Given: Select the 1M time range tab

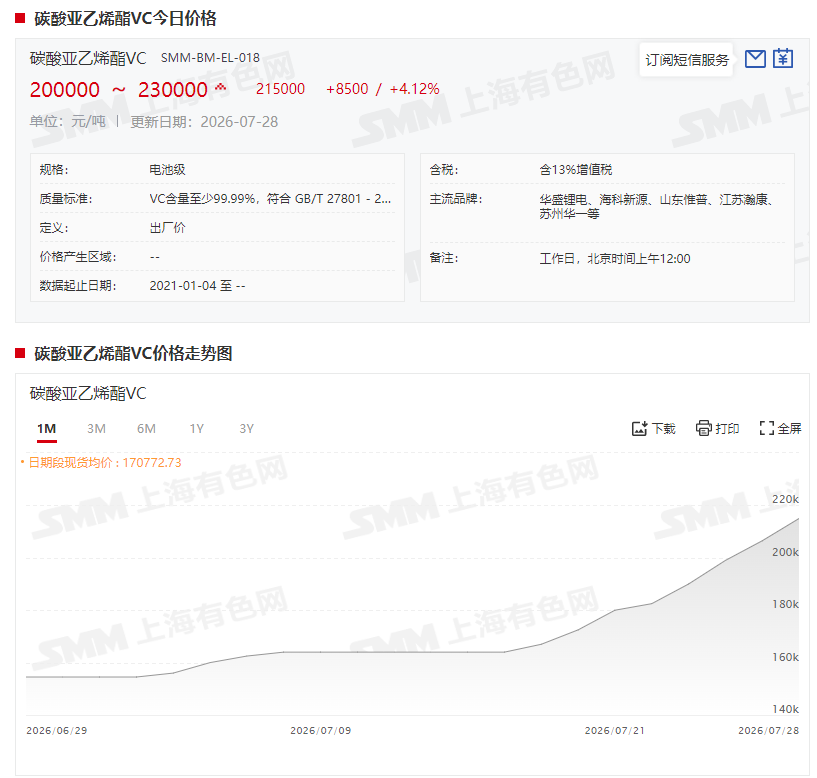Looking at the screenshot, I should 46,429.
